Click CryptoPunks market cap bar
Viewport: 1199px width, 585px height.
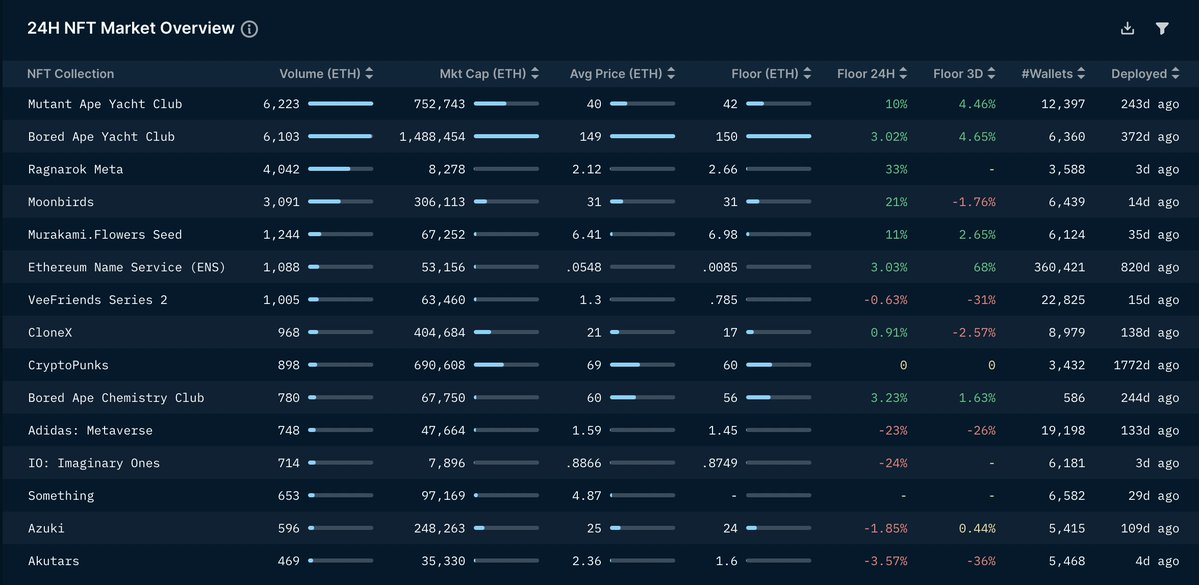click(x=506, y=365)
